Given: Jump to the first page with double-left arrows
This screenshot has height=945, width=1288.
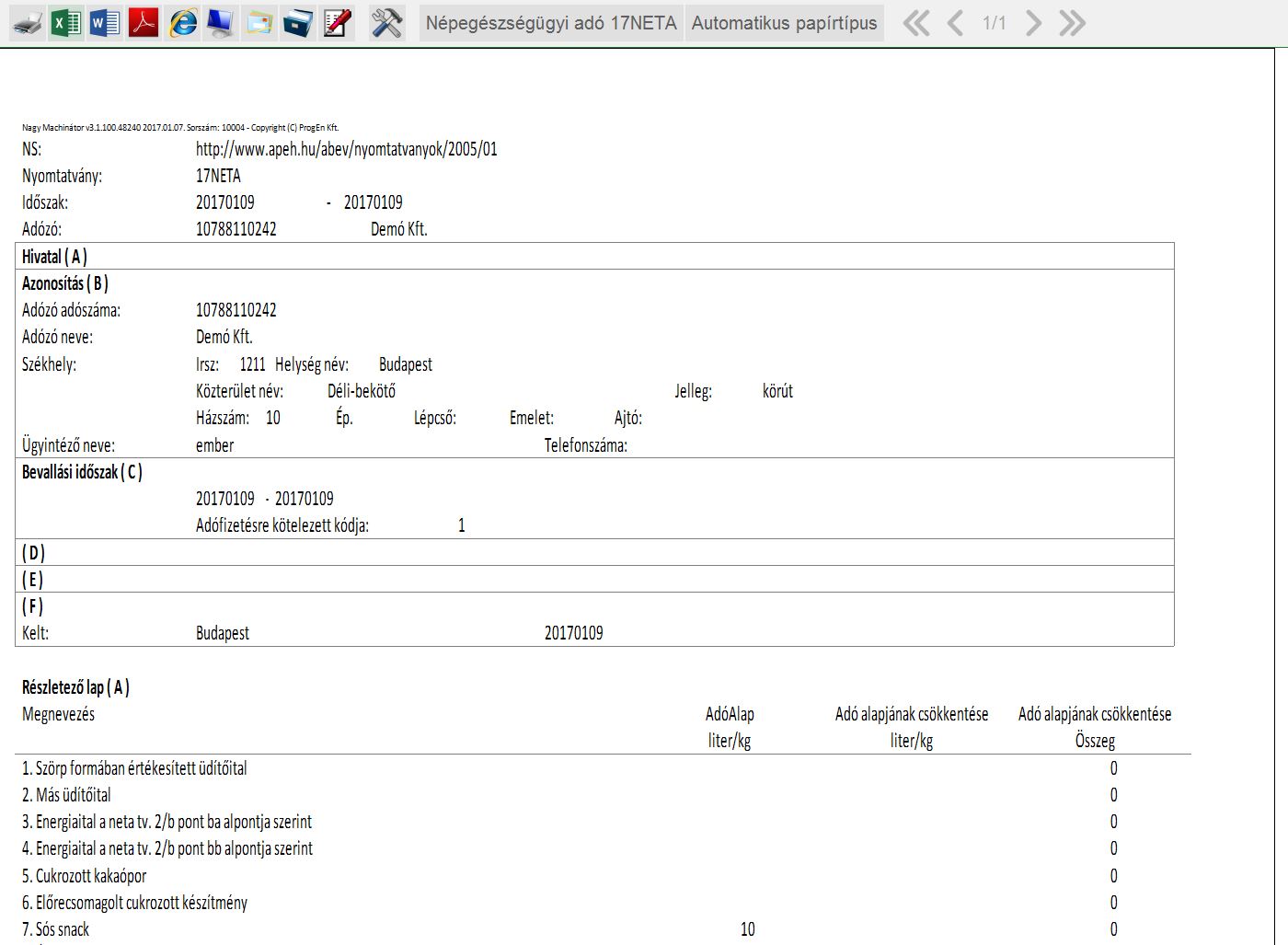Looking at the screenshot, I should [x=916, y=23].
